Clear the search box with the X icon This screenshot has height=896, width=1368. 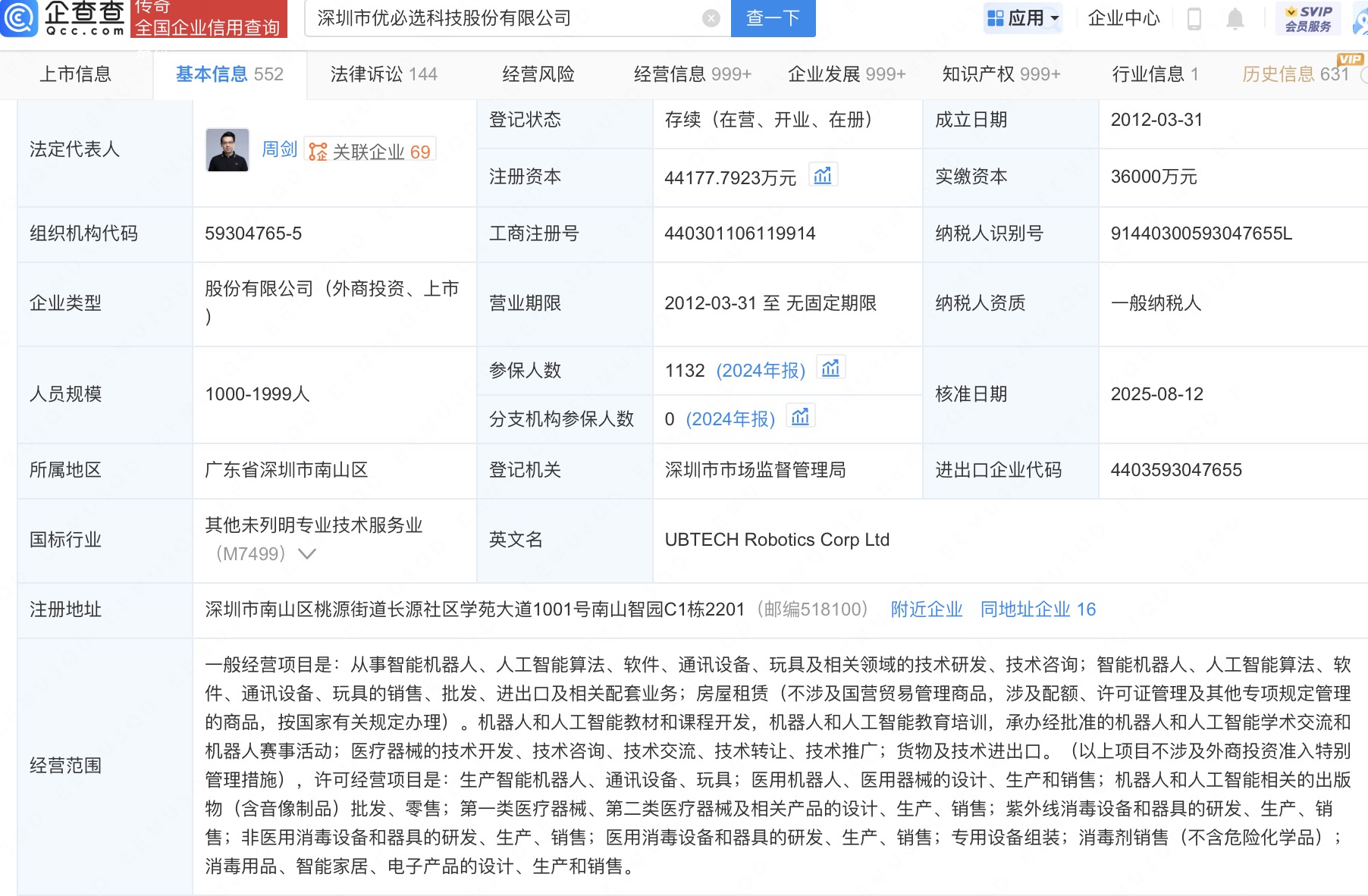click(711, 18)
